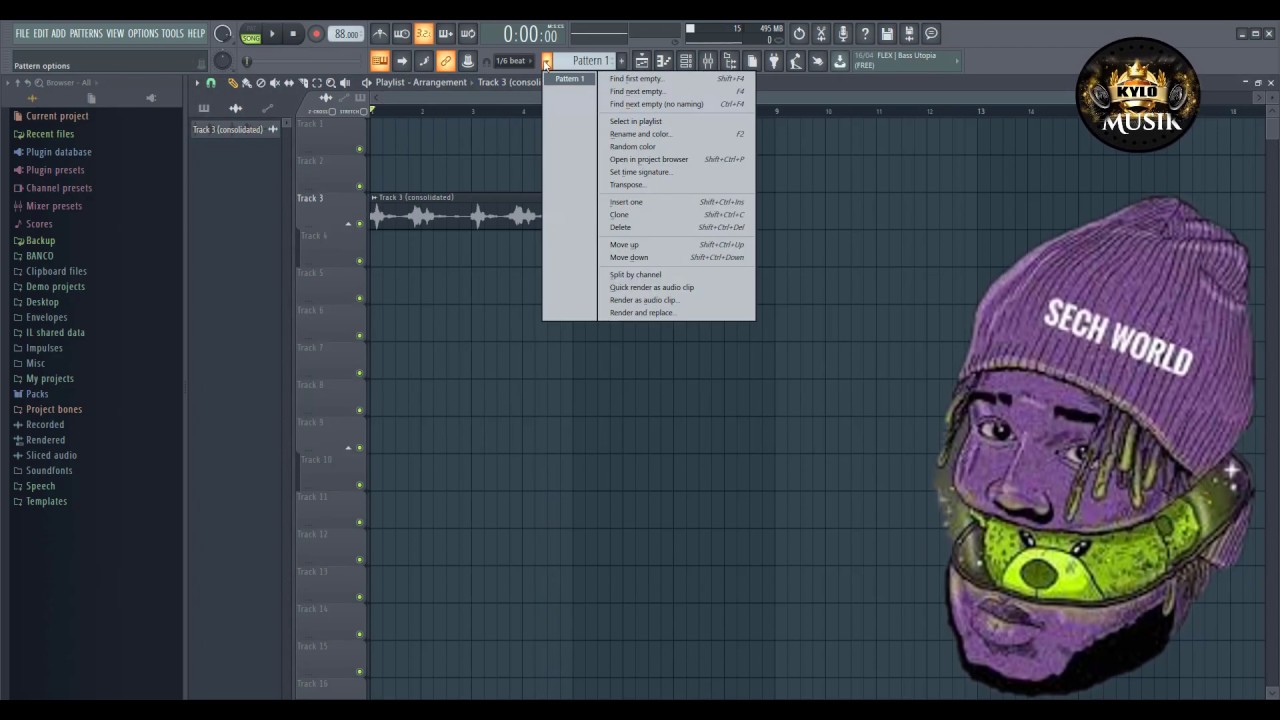Open undo history icon
Viewport: 1280px width, 720px height.
799,34
